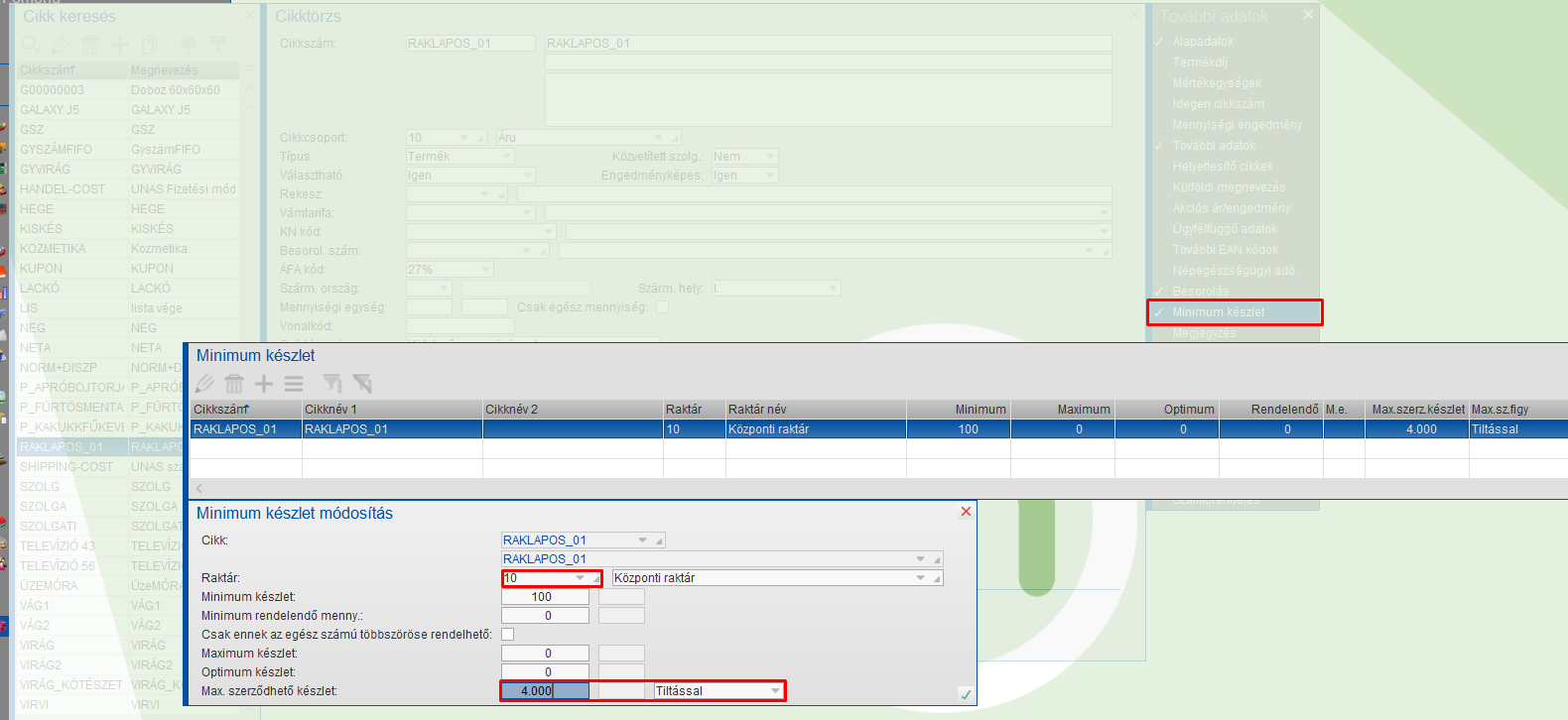Select KOZMETIKA row in Cikk keresés list
This screenshot has height=720, width=1568.
(128, 249)
